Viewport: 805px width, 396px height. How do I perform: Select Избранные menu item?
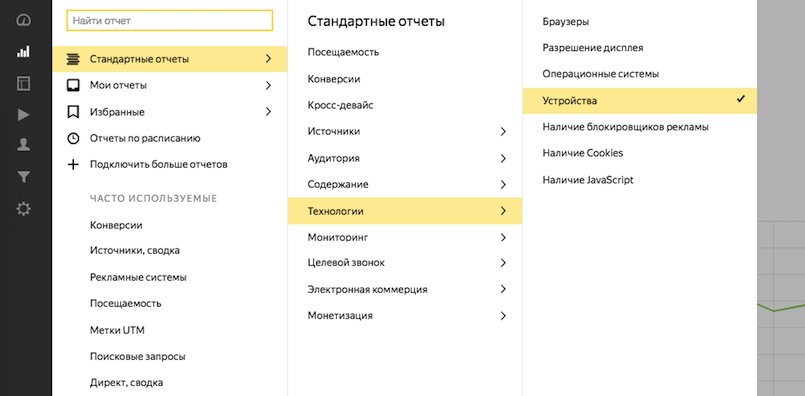169,112
